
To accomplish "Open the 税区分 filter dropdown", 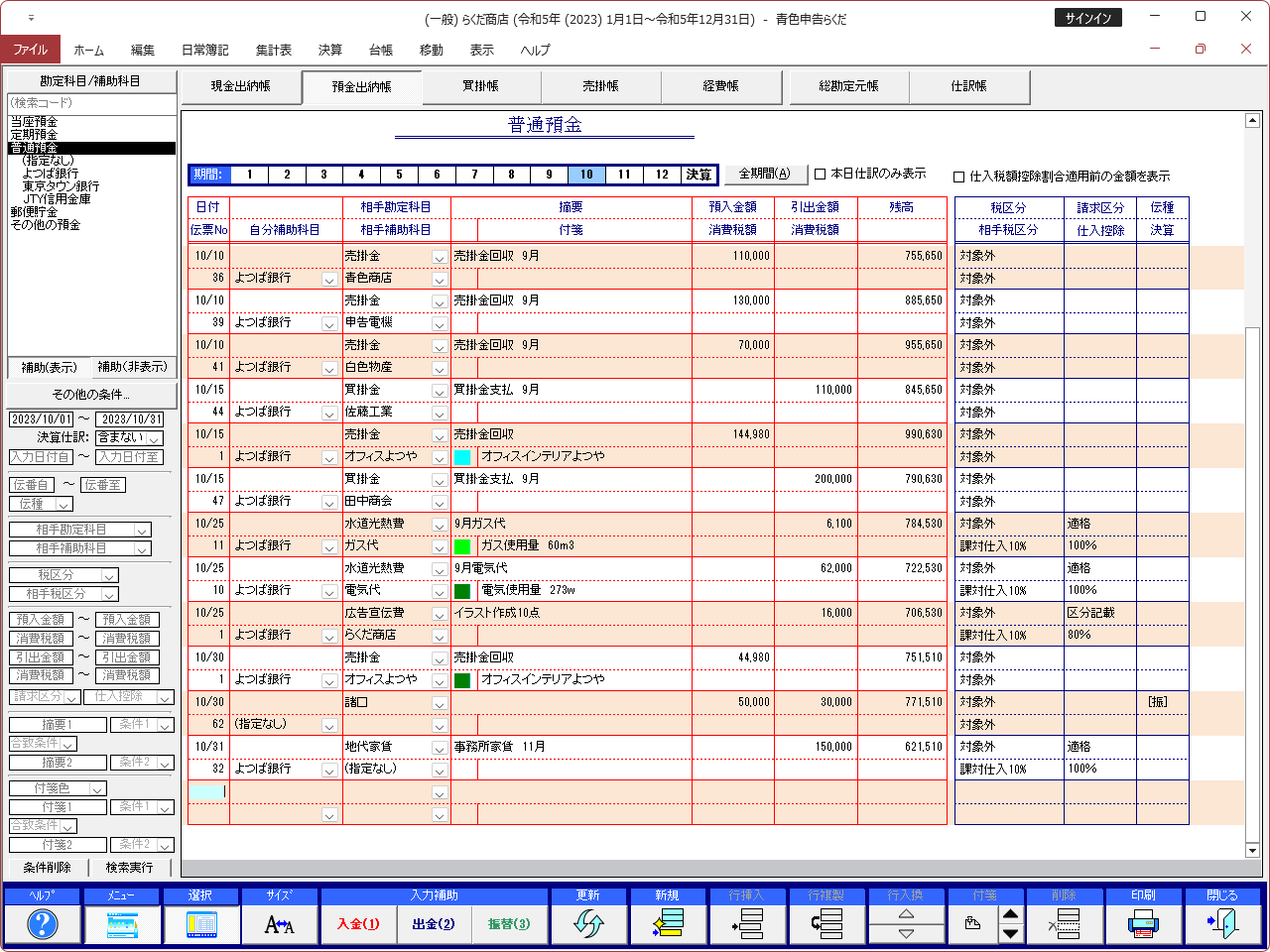I will [x=109, y=576].
